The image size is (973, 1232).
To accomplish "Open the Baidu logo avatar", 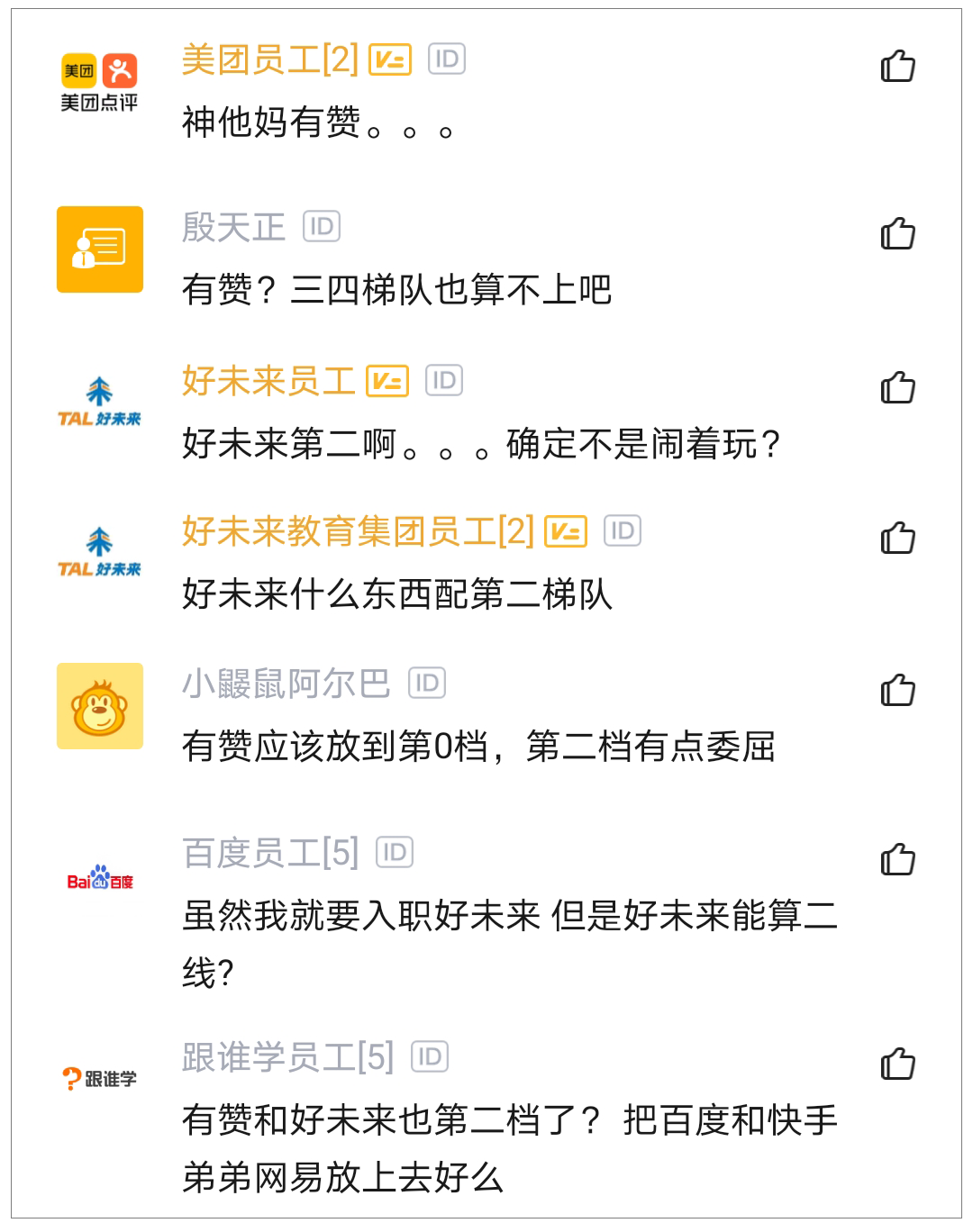I will point(100,879).
